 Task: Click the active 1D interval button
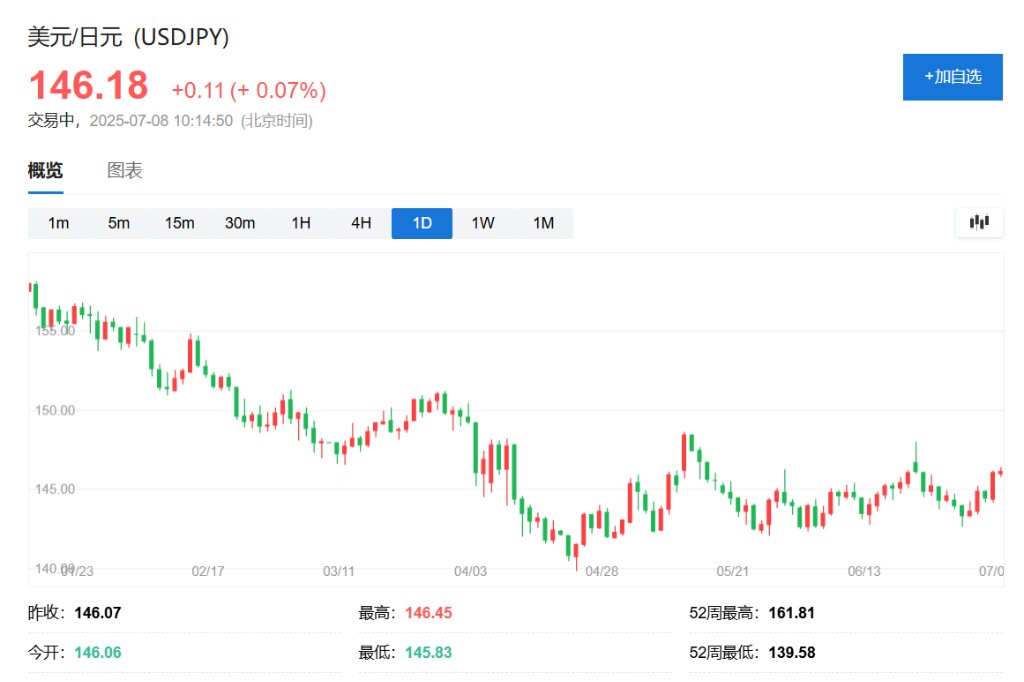pos(422,223)
